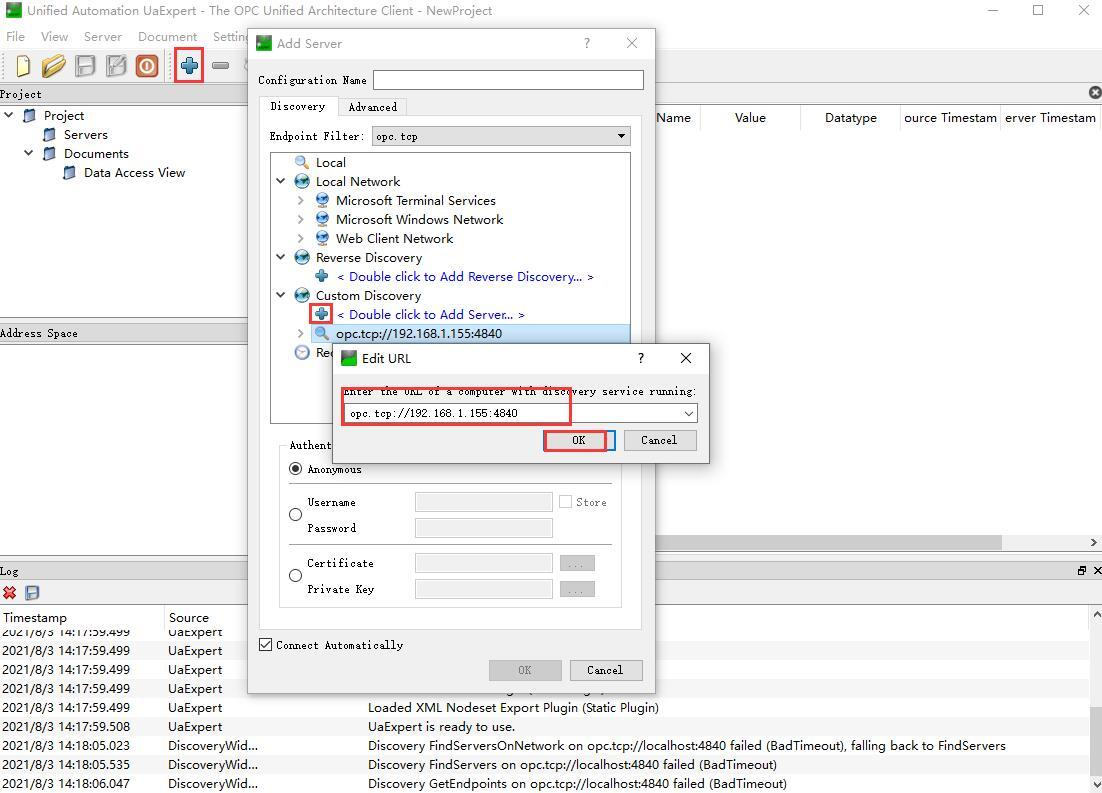This screenshot has width=1102, height=793.
Task: Click the float/undock icon of Log panel
Action: [x=1082, y=570]
